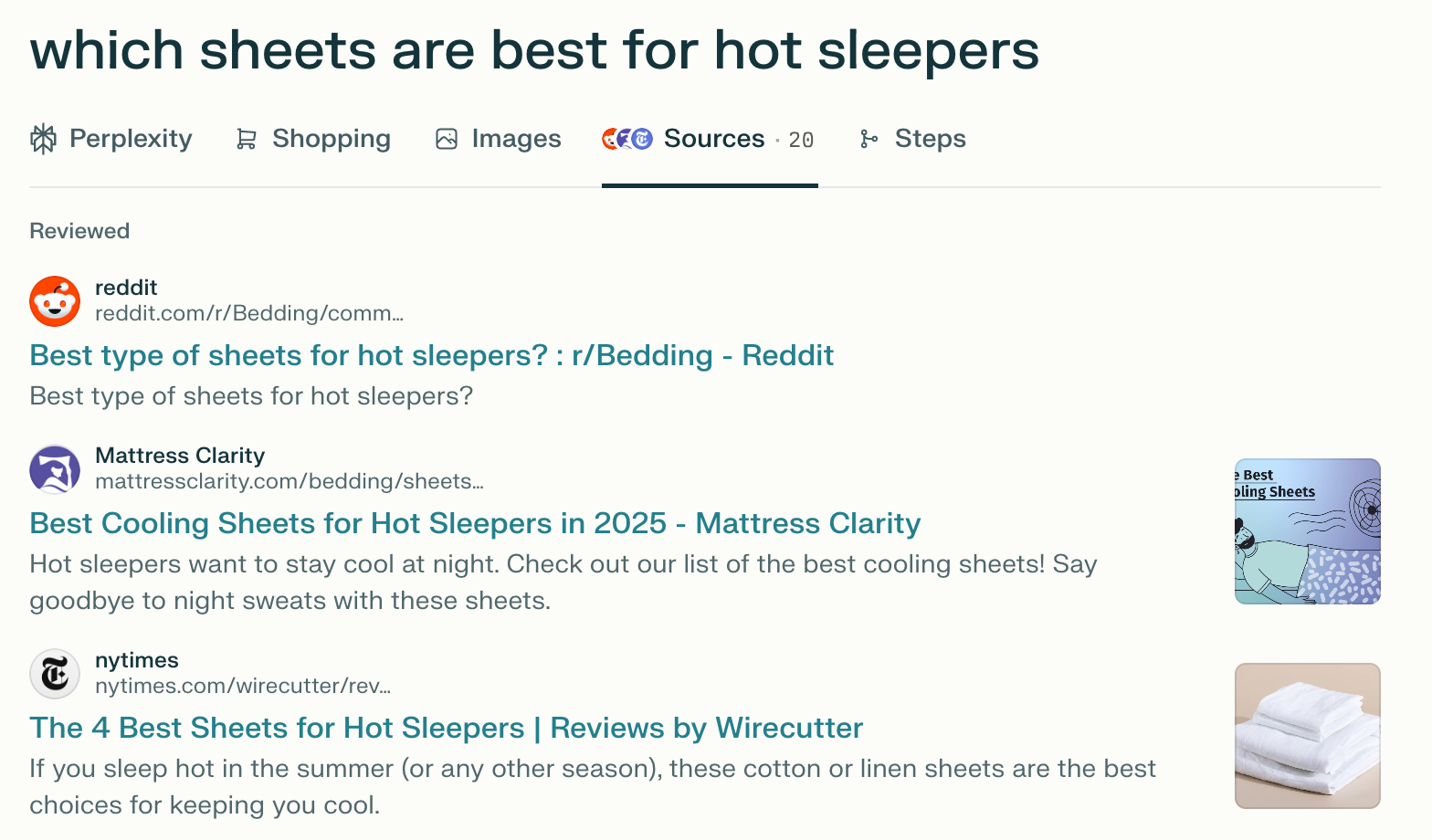Viewport: 1432px width, 840px height.
Task: Click the branching steps icon beside Steps
Action: 869,139
